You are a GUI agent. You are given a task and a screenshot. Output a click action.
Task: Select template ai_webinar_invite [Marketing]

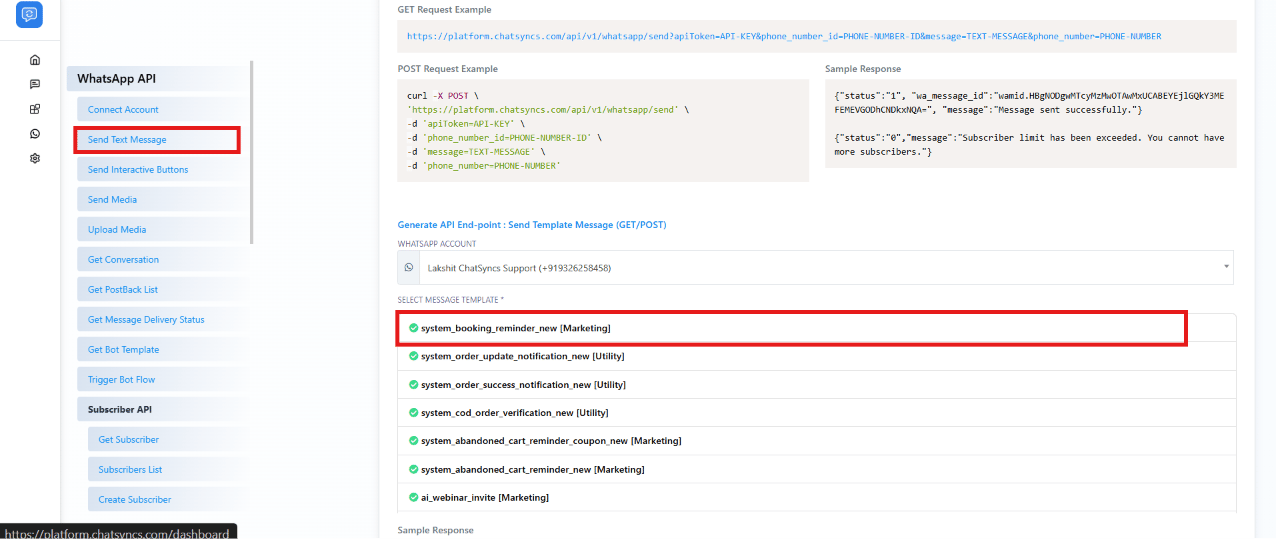point(817,497)
